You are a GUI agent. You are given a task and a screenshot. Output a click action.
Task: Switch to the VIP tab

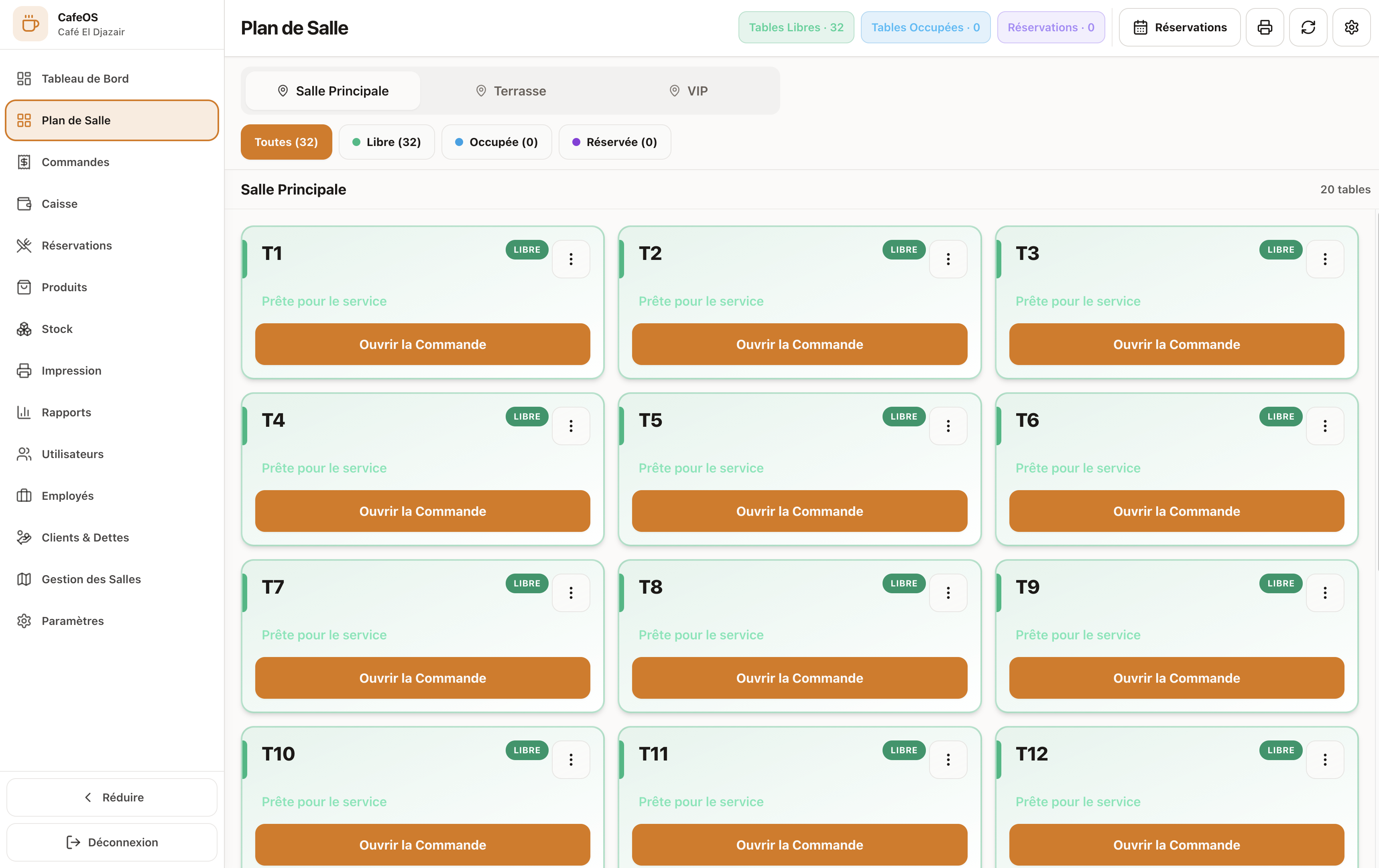coord(688,91)
